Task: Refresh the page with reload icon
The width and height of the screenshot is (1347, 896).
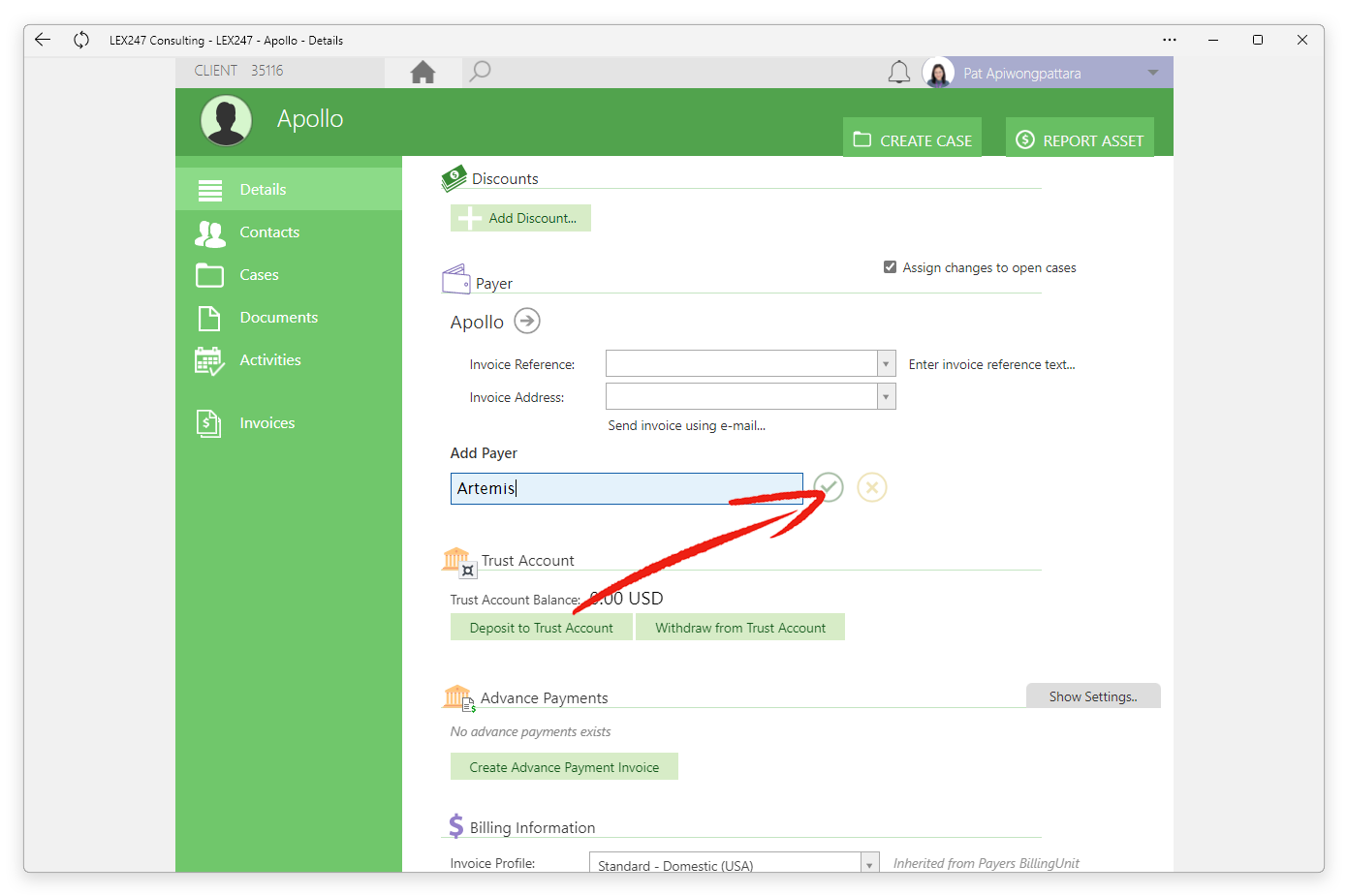Action: [81, 40]
